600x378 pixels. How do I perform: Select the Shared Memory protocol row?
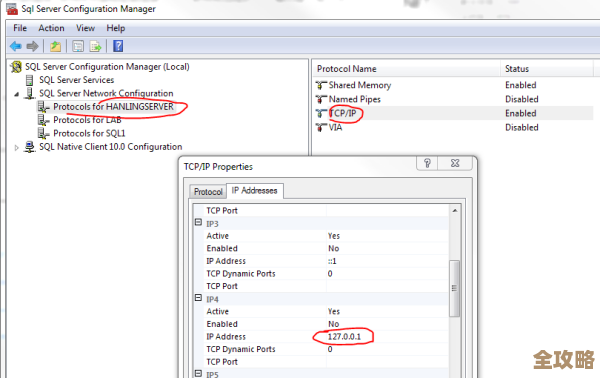pos(454,85)
